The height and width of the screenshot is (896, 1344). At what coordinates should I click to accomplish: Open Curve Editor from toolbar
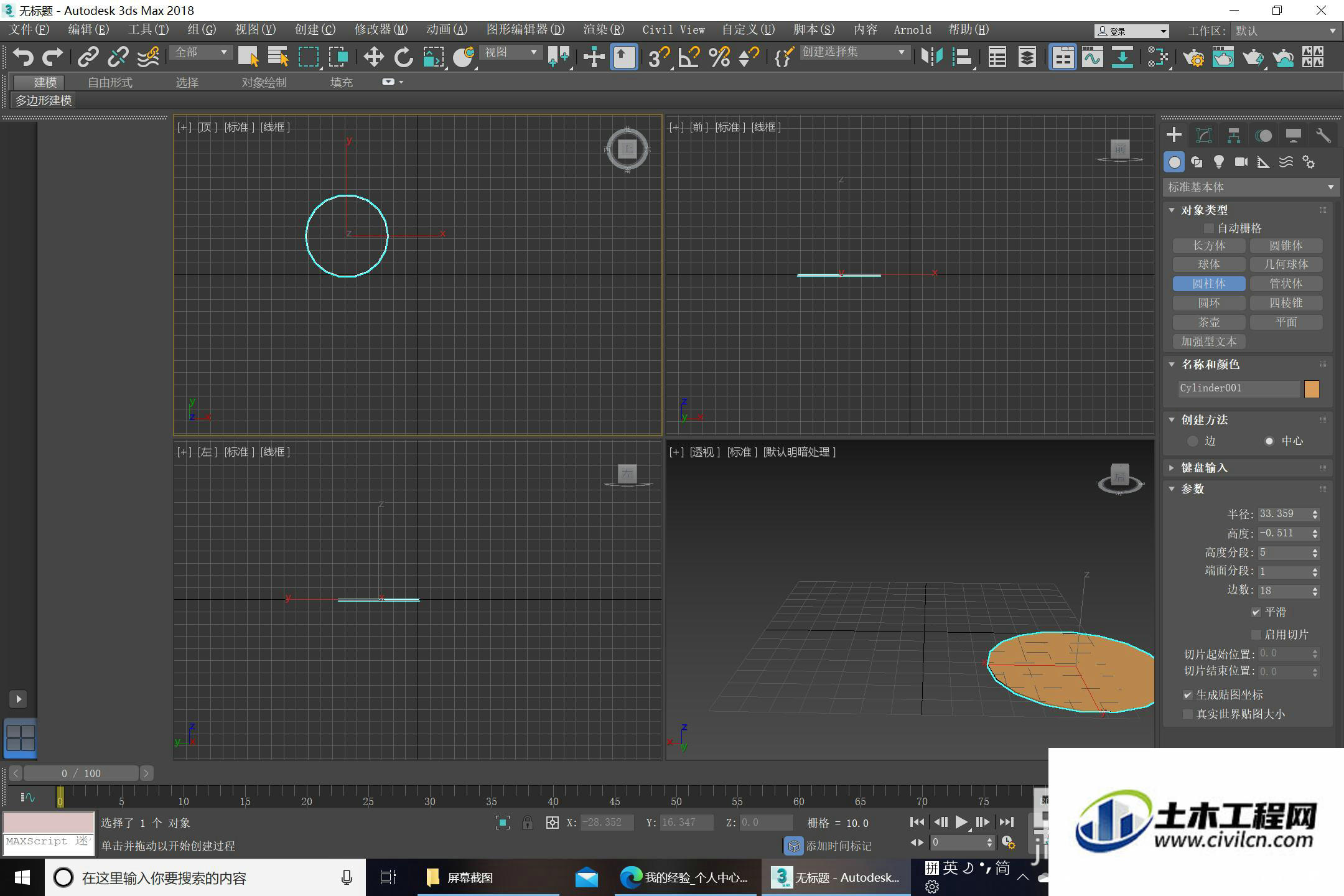(1093, 57)
